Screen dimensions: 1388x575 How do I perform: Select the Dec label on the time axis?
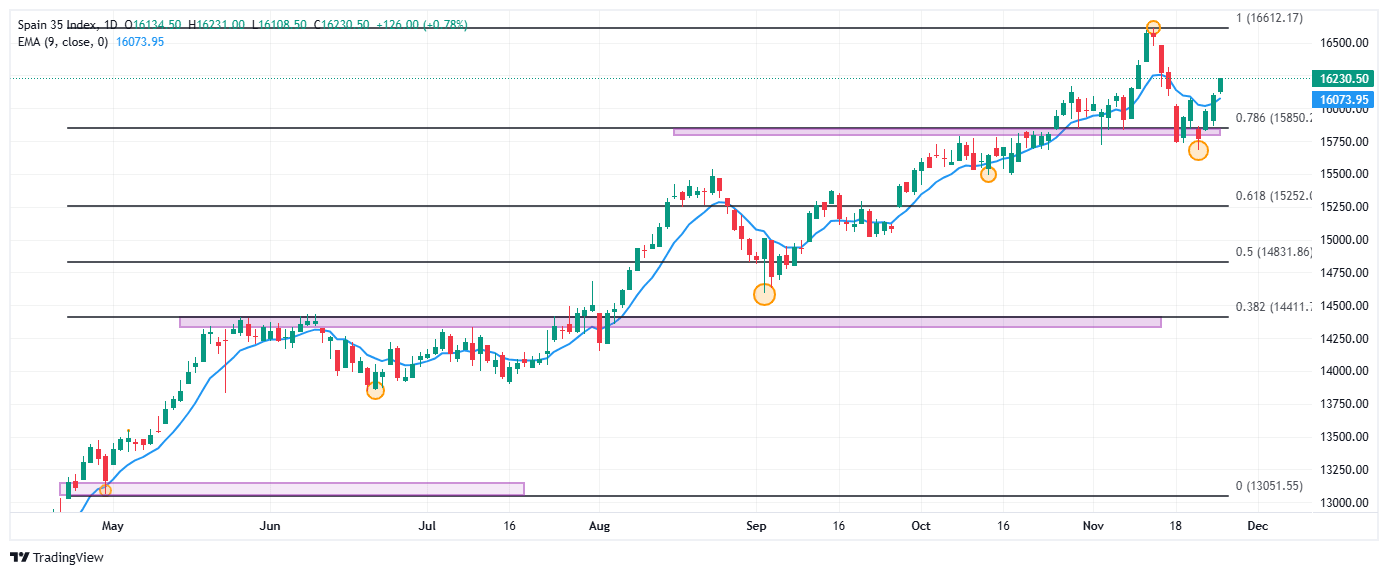(x=1258, y=525)
